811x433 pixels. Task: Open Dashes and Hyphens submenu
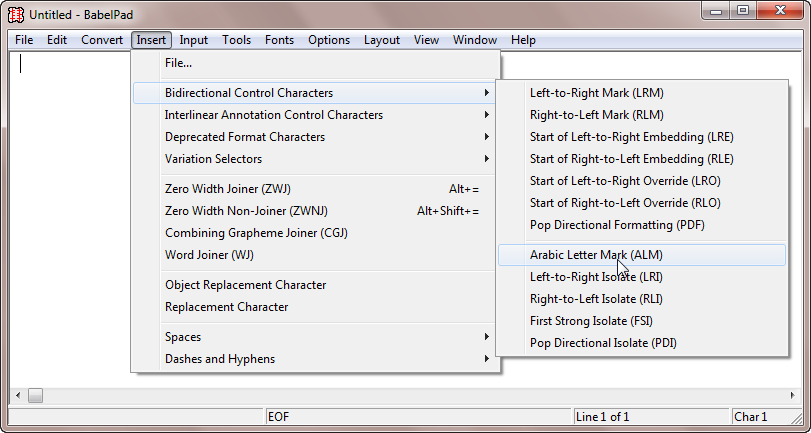click(x=314, y=359)
